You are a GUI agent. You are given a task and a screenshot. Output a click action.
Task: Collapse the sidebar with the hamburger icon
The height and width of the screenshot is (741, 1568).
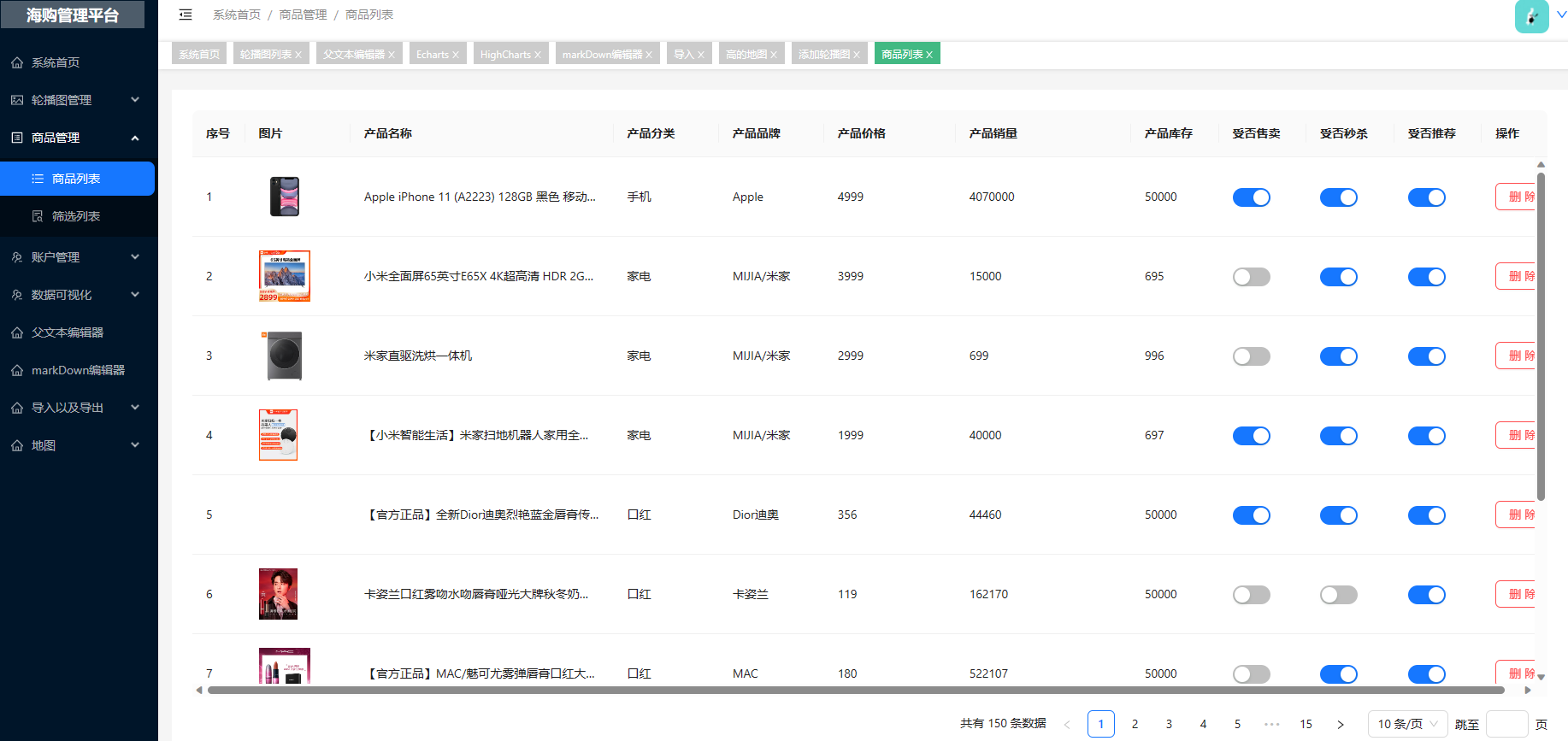[x=186, y=15]
